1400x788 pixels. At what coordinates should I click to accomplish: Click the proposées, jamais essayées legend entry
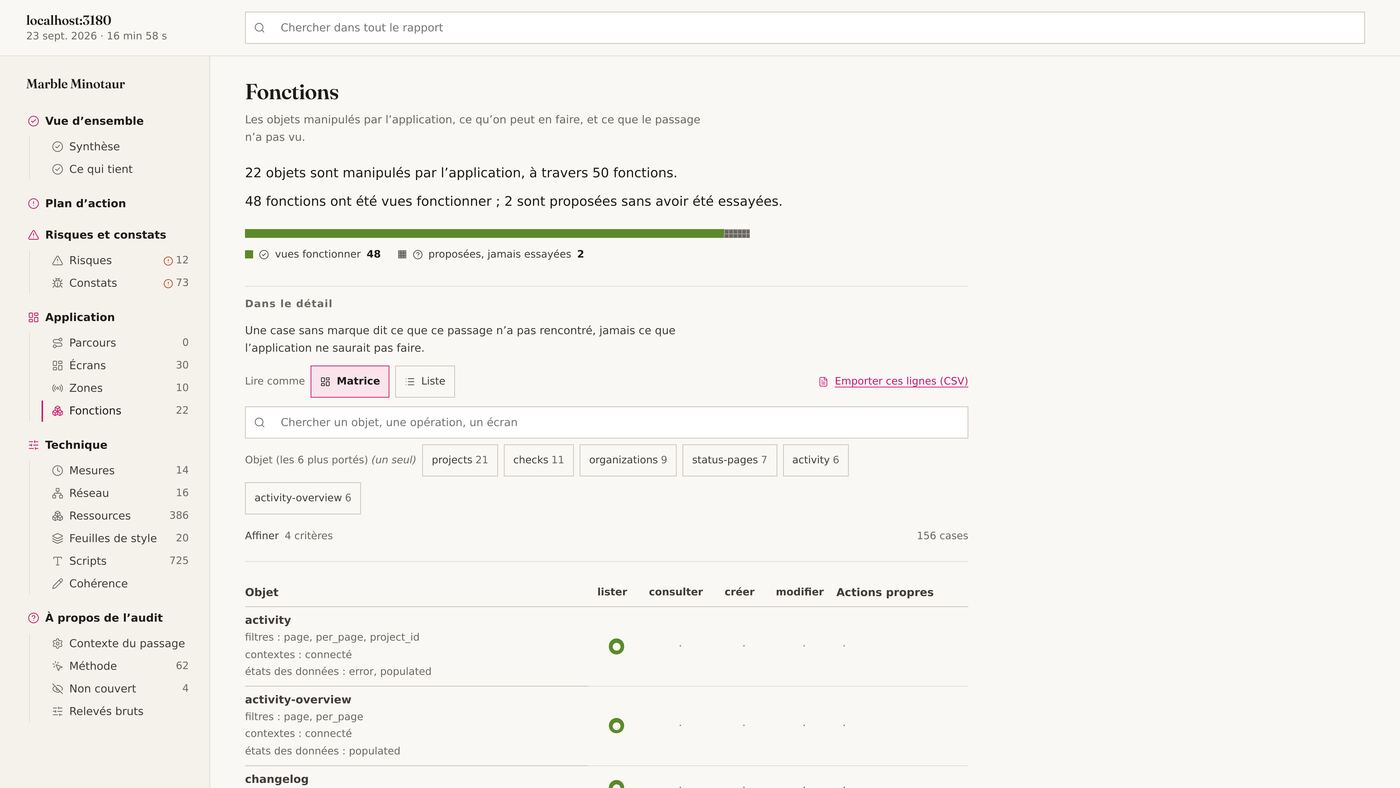(x=491, y=255)
